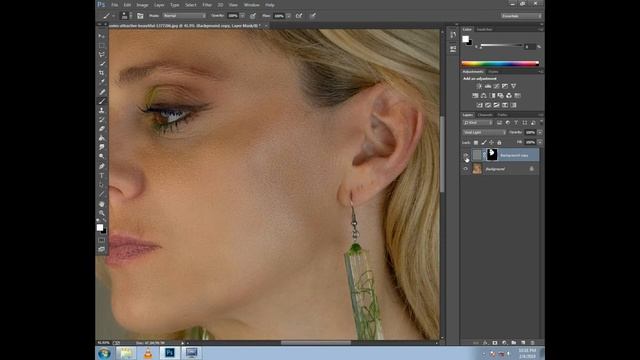The height and width of the screenshot is (360, 640).
Task: Open the layer Fill dropdown arrow
Action: point(540,142)
